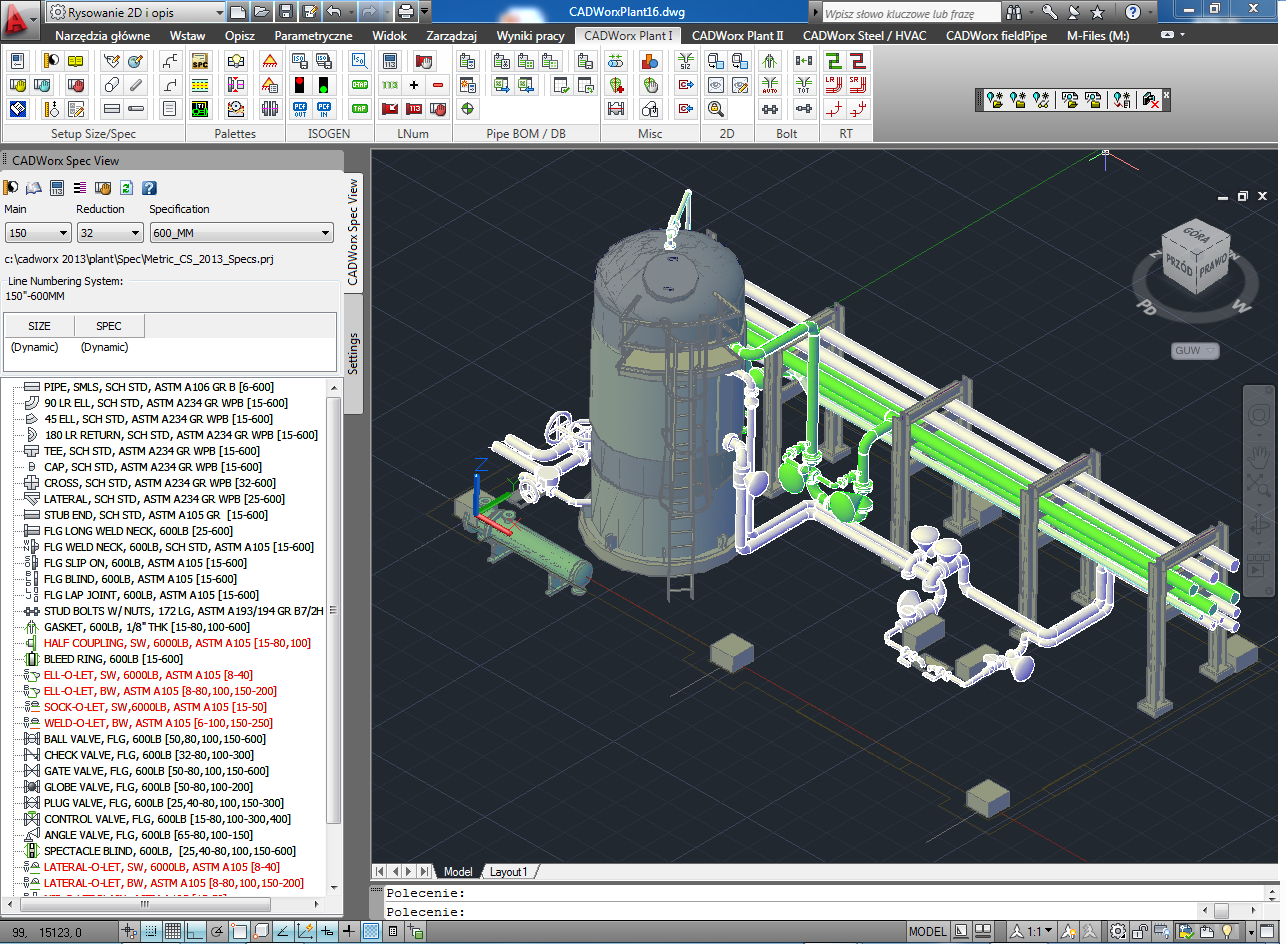Click the star favorites icon in title bar

(1097, 12)
